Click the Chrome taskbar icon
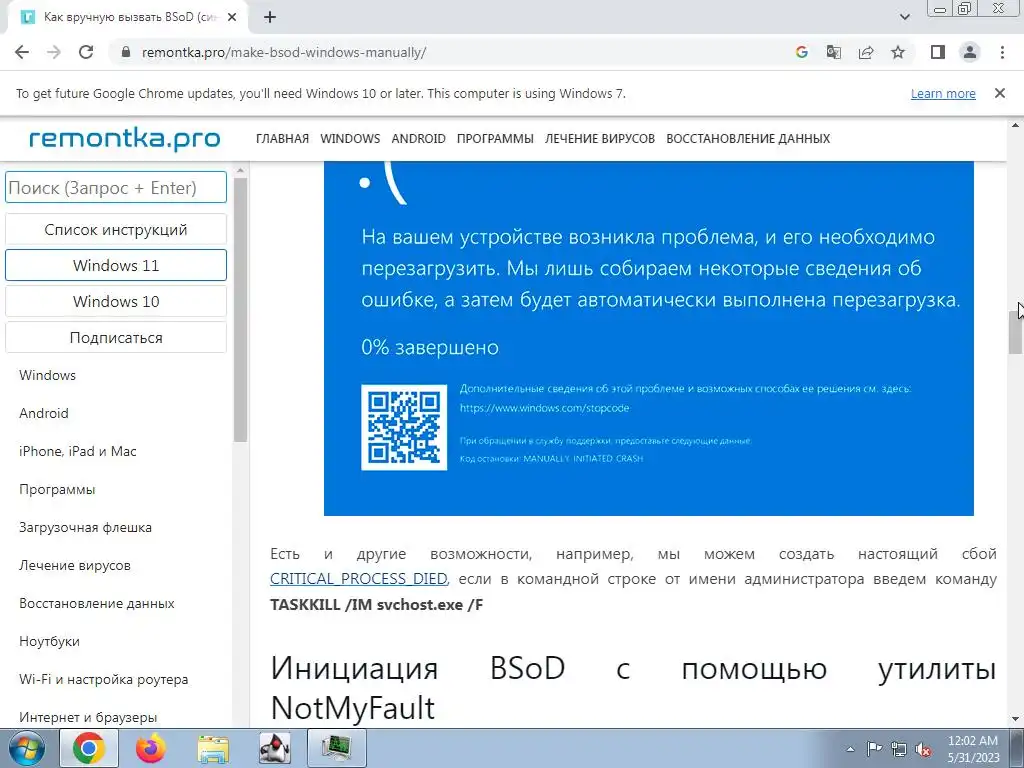This screenshot has width=1024, height=768. point(89,748)
